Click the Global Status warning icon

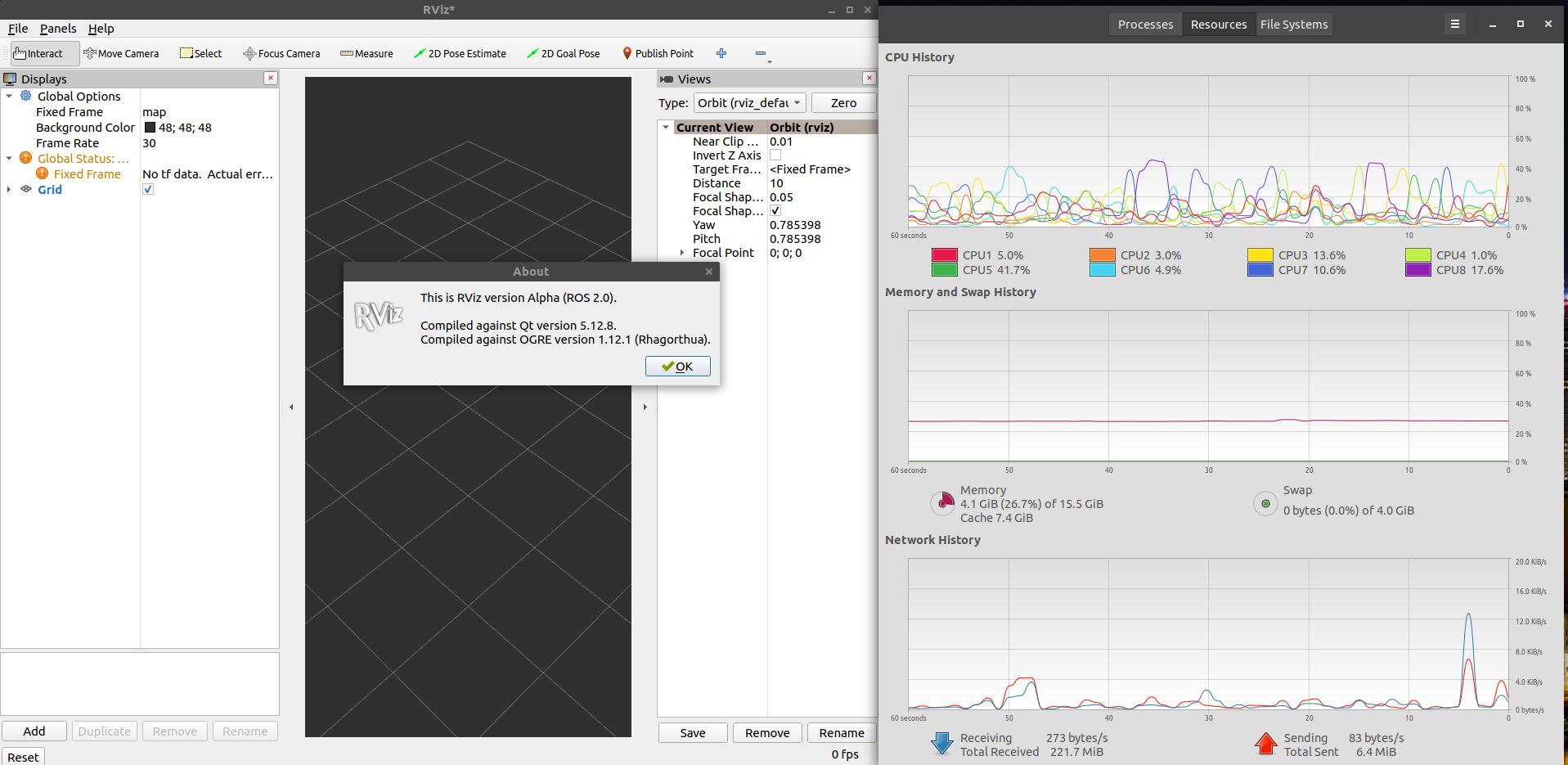[26, 158]
